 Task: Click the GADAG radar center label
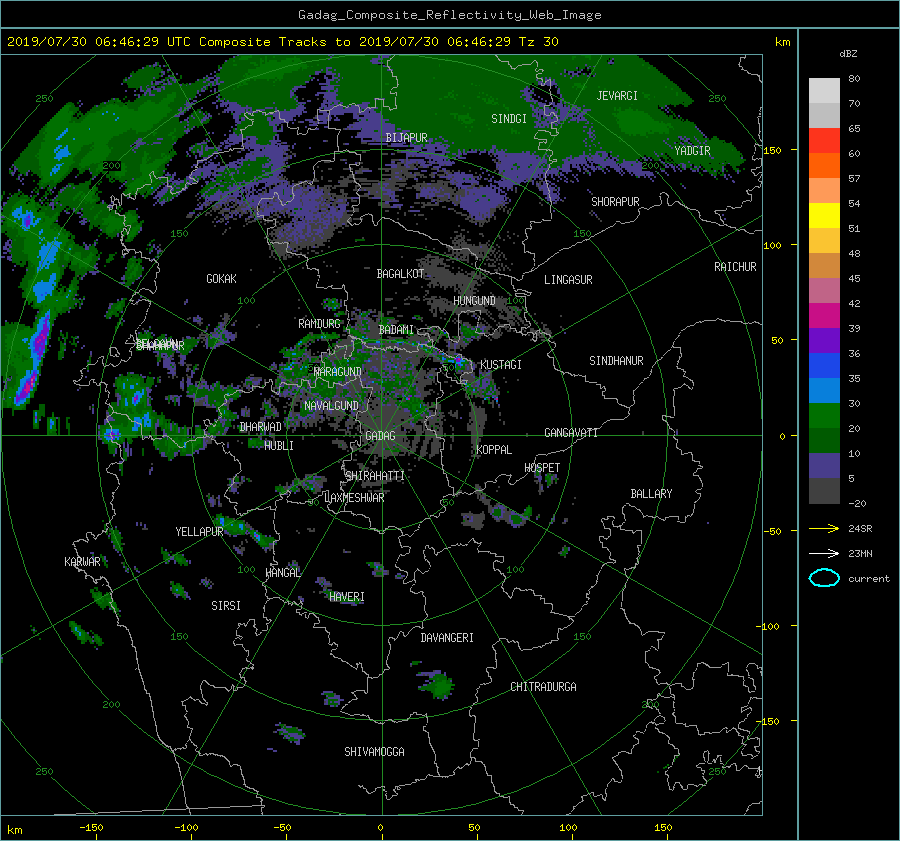point(380,436)
